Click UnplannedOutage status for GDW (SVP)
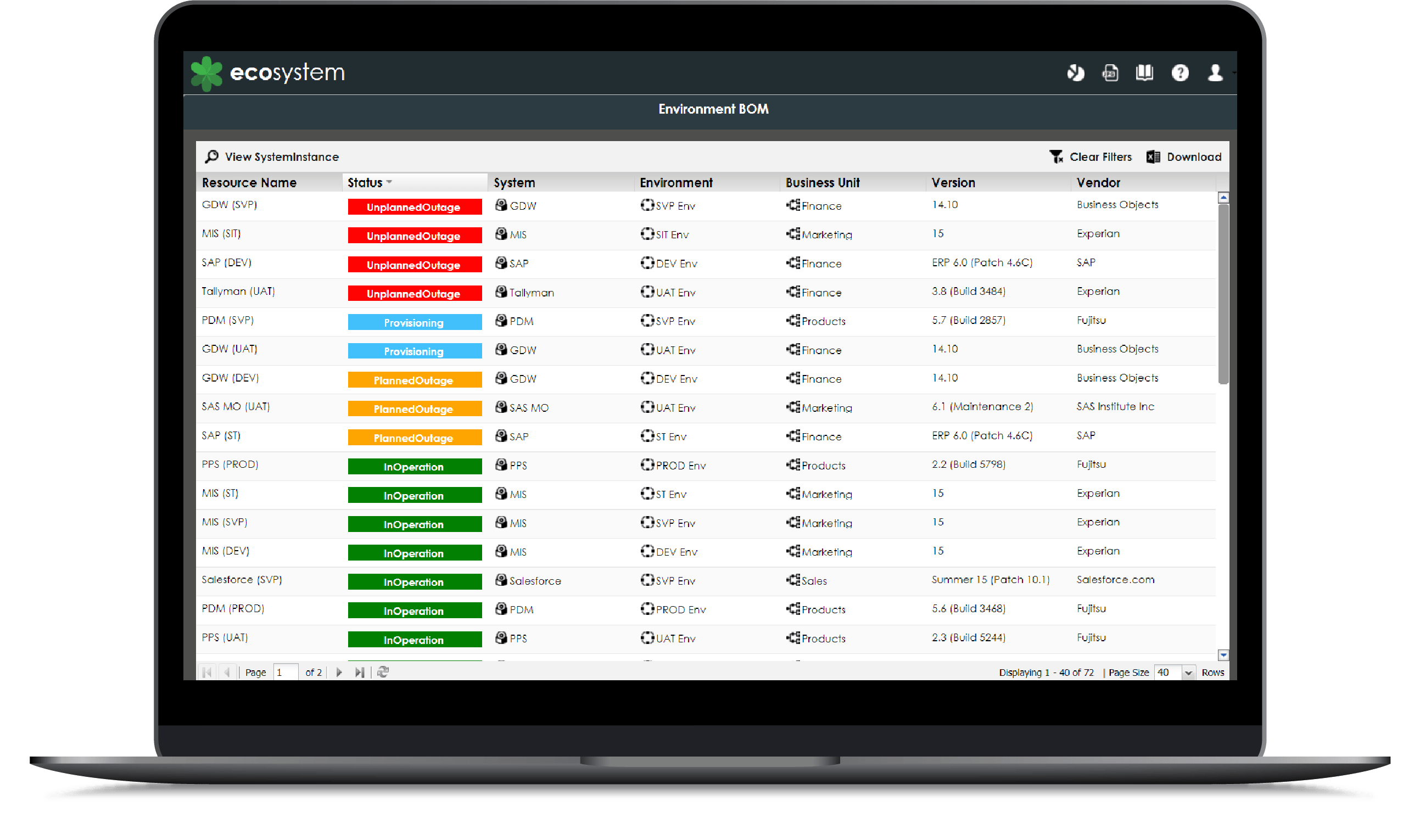Image resolution: width=1420 pixels, height=840 pixels. click(415, 207)
